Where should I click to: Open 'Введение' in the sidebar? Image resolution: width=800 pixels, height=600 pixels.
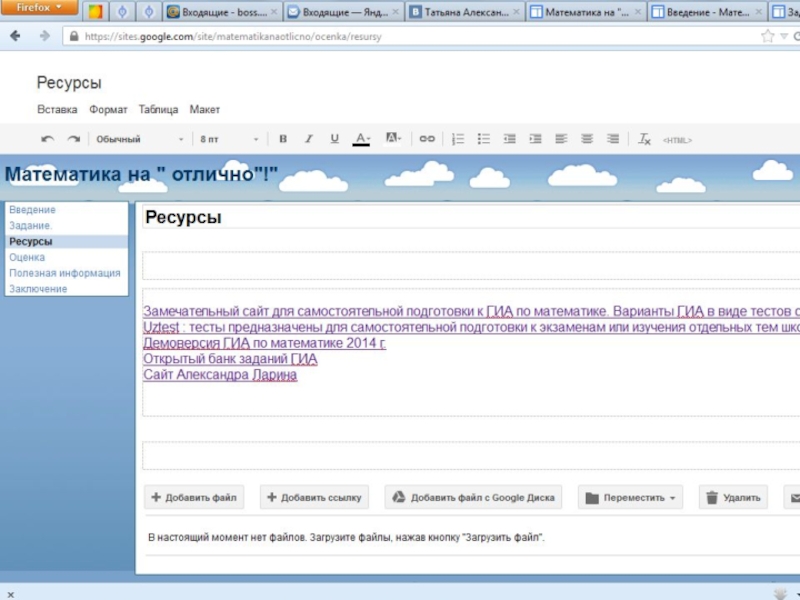[32, 210]
